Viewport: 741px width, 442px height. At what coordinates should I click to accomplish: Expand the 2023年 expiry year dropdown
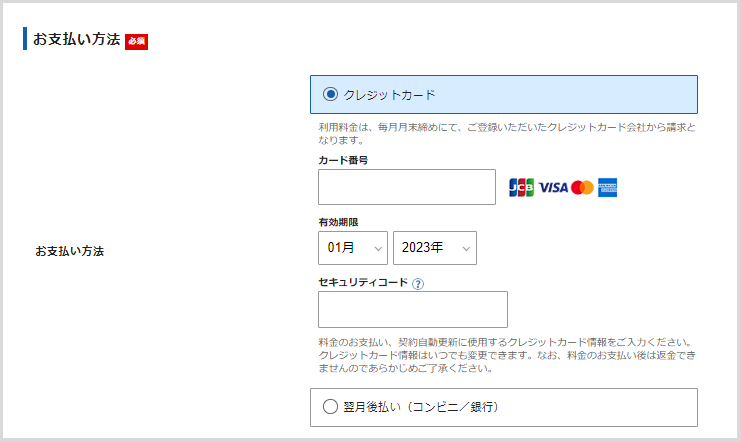tap(434, 248)
